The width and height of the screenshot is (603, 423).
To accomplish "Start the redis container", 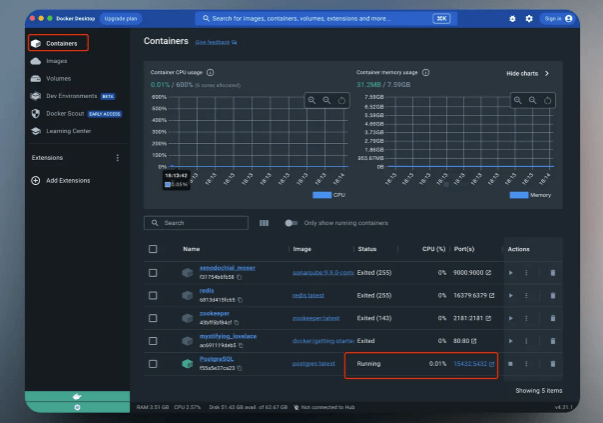I will pos(511,295).
